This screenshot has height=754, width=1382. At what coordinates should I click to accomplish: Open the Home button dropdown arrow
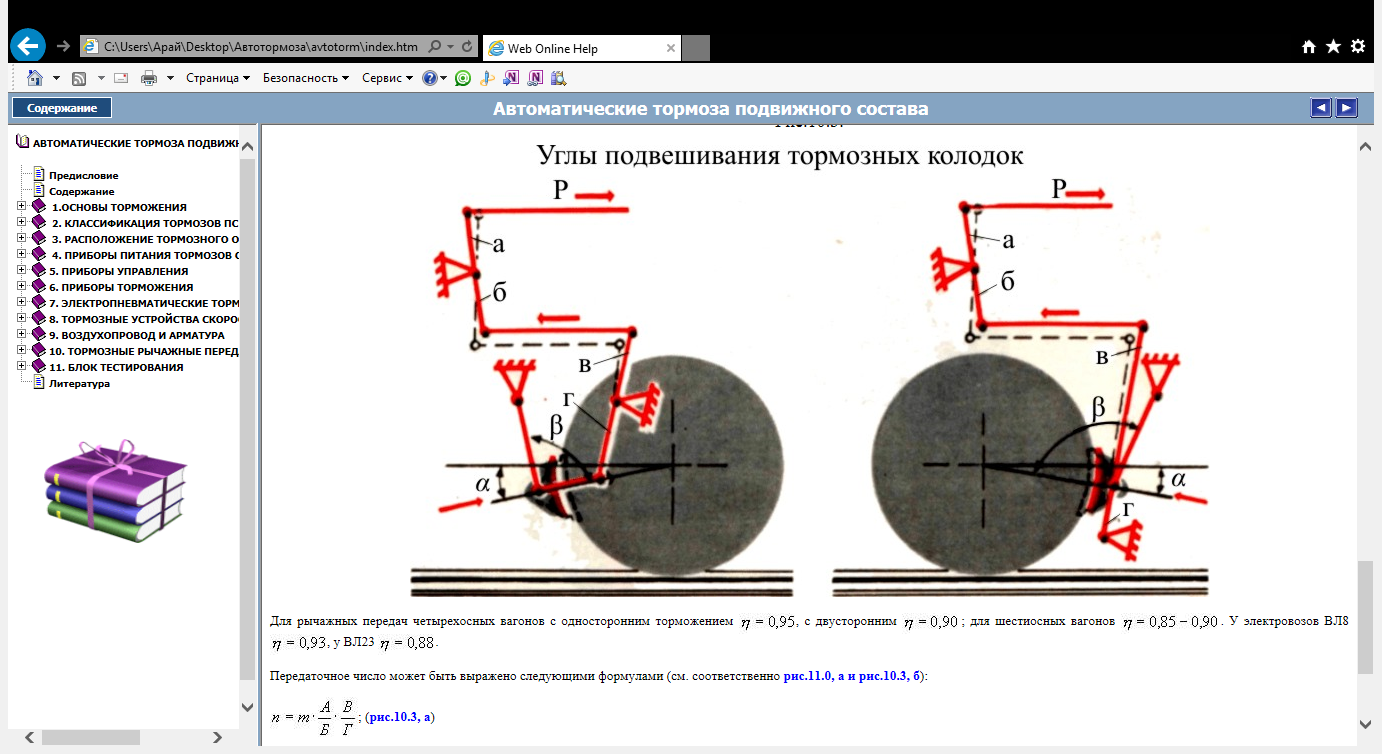56,77
